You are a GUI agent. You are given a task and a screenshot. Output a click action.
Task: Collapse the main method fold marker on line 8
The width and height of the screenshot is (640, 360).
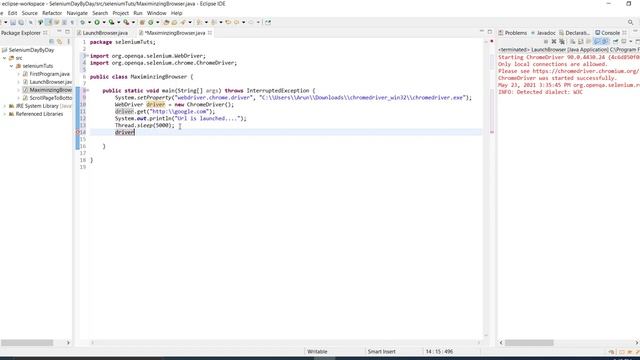pos(87,91)
